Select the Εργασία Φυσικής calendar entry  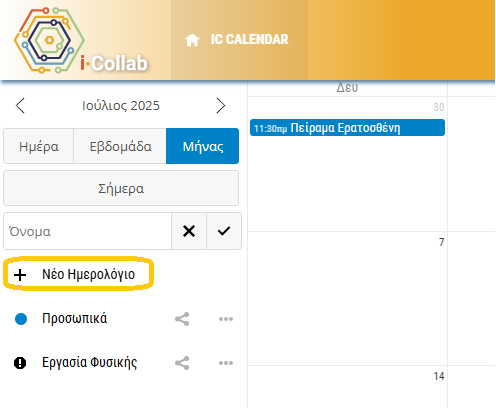click(89, 362)
